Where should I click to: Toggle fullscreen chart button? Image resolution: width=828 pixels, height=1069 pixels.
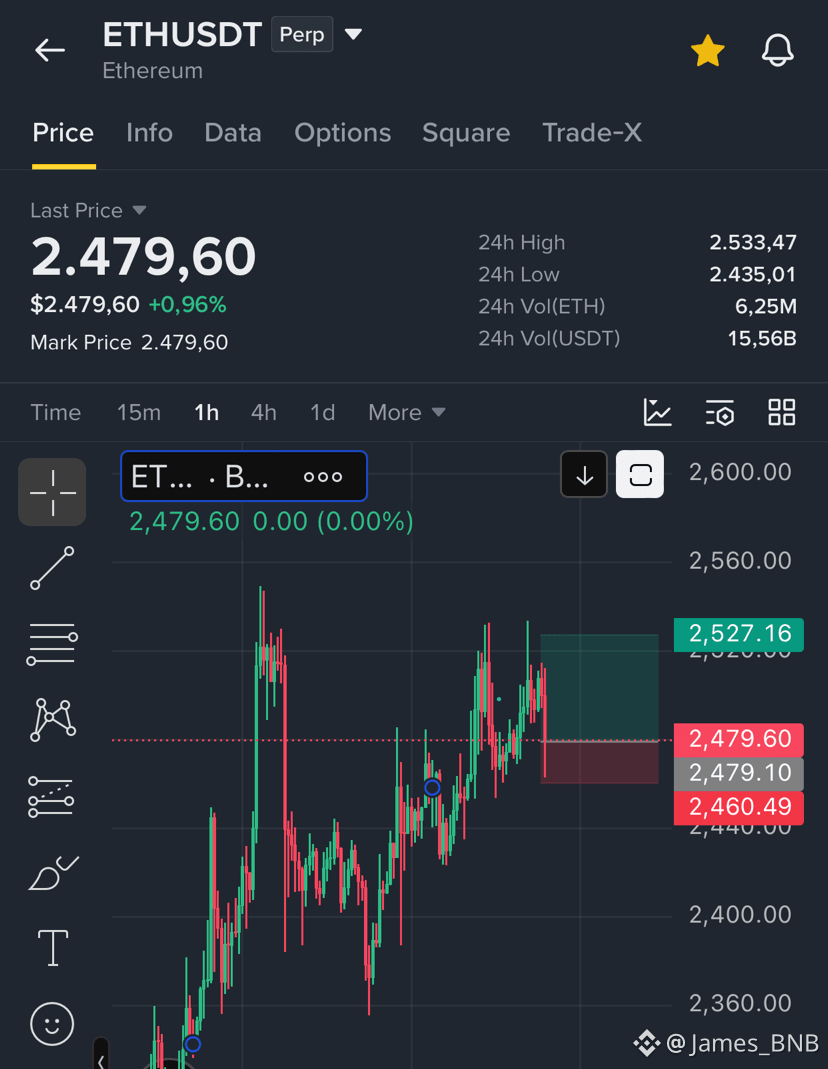click(640, 475)
